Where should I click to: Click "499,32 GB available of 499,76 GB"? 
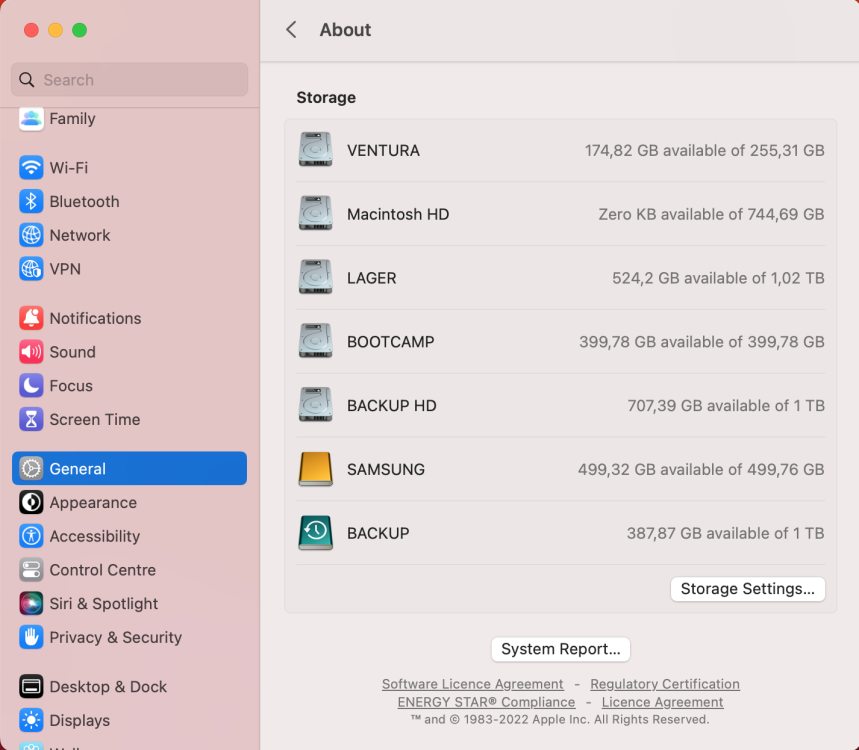coord(701,470)
